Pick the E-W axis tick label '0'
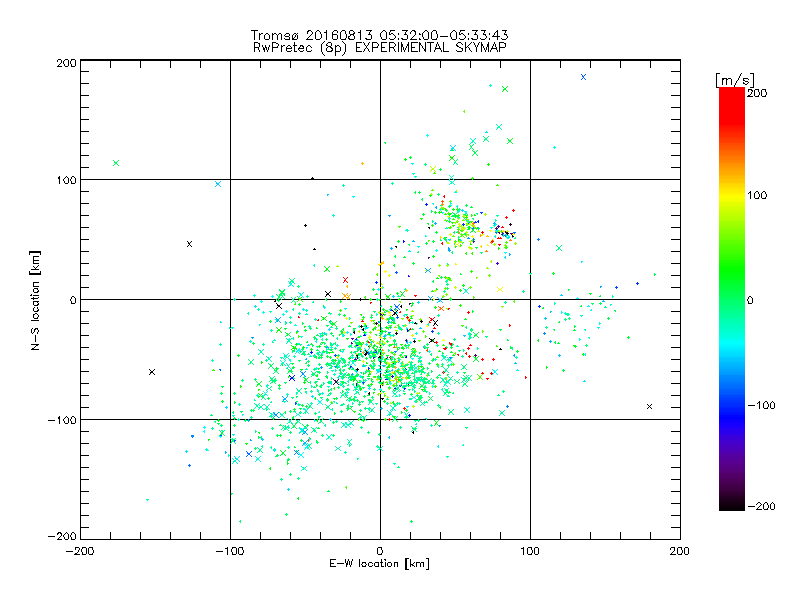 380,551
